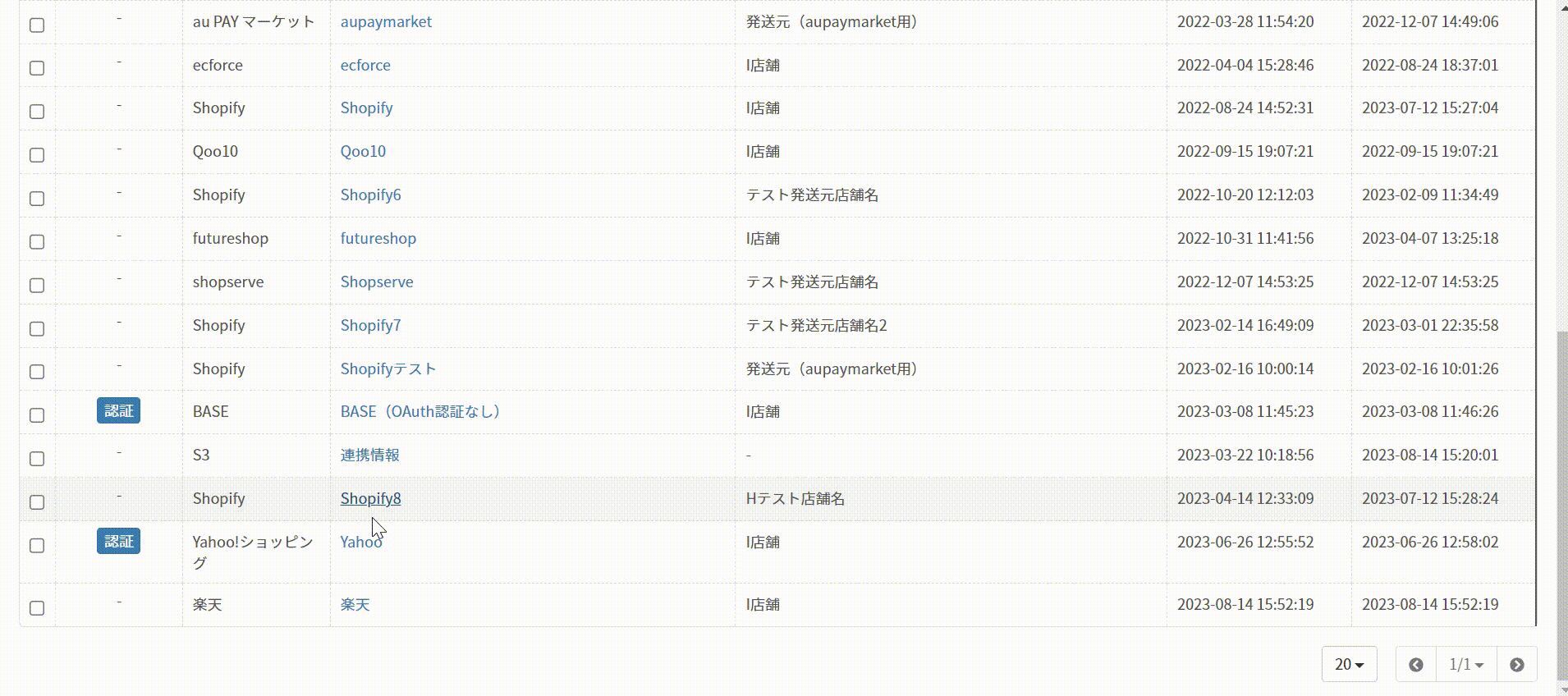Open the Yahoo link
Viewport: 1568px width, 696px height.
361,543
